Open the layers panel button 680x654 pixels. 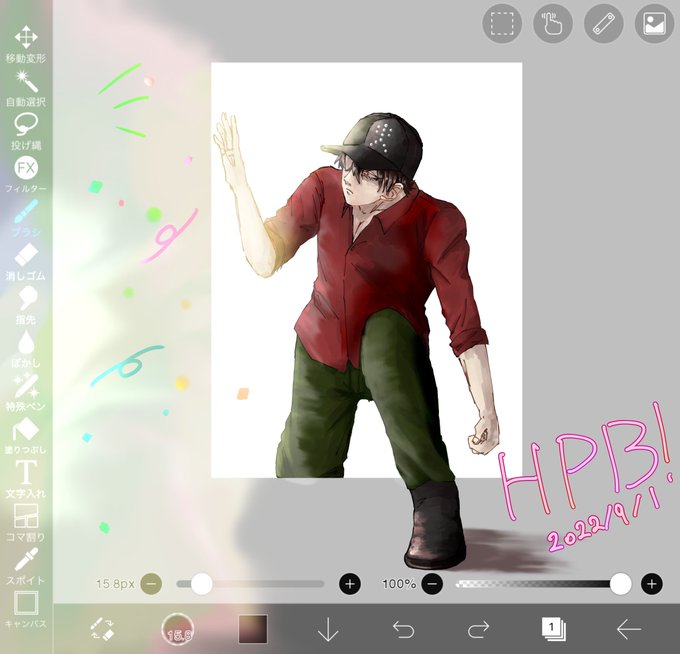point(553,629)
